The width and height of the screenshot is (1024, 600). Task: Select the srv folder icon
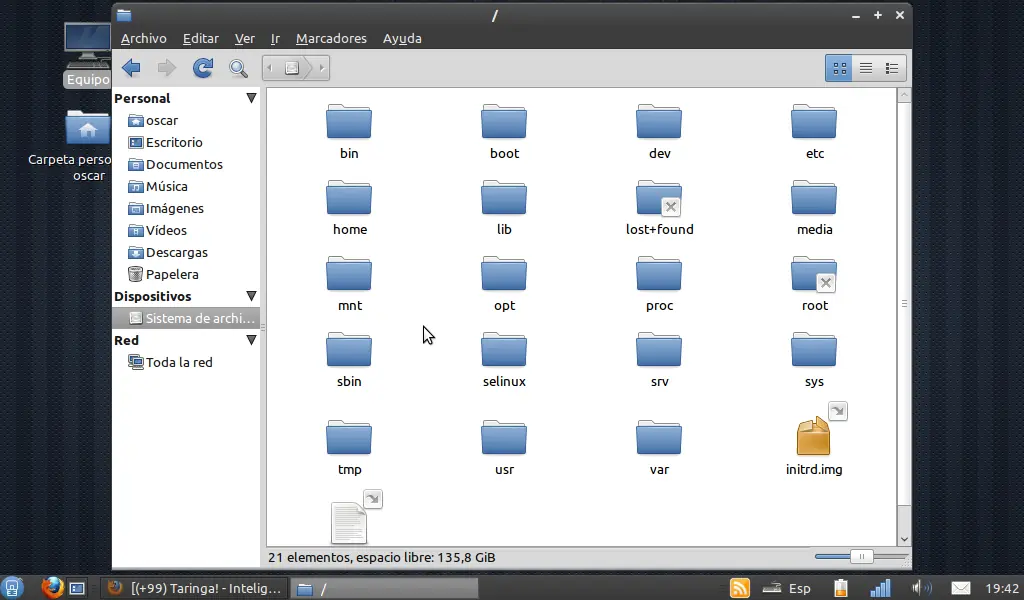pos(658,350)
